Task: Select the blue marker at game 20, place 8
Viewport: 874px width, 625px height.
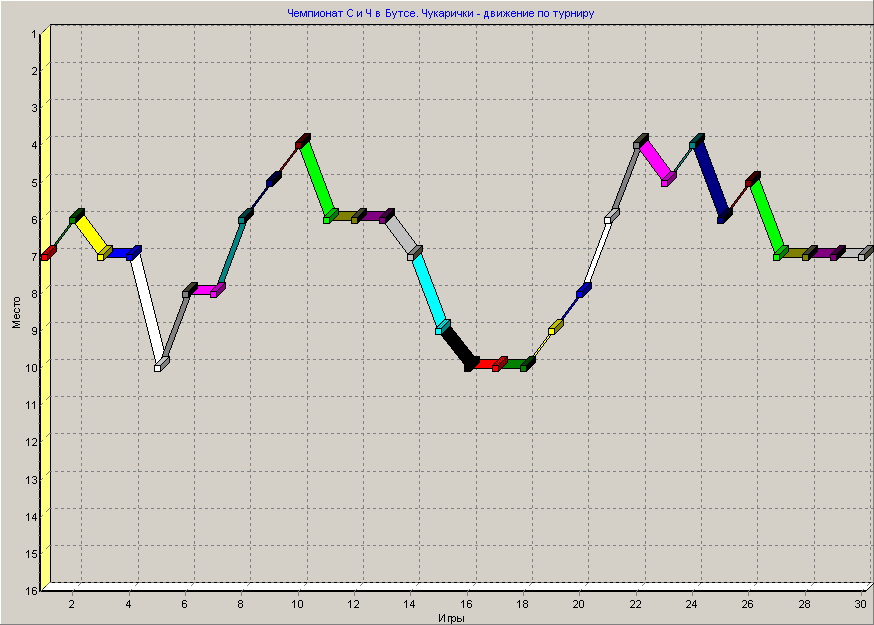Action: (x=584, y=290)
